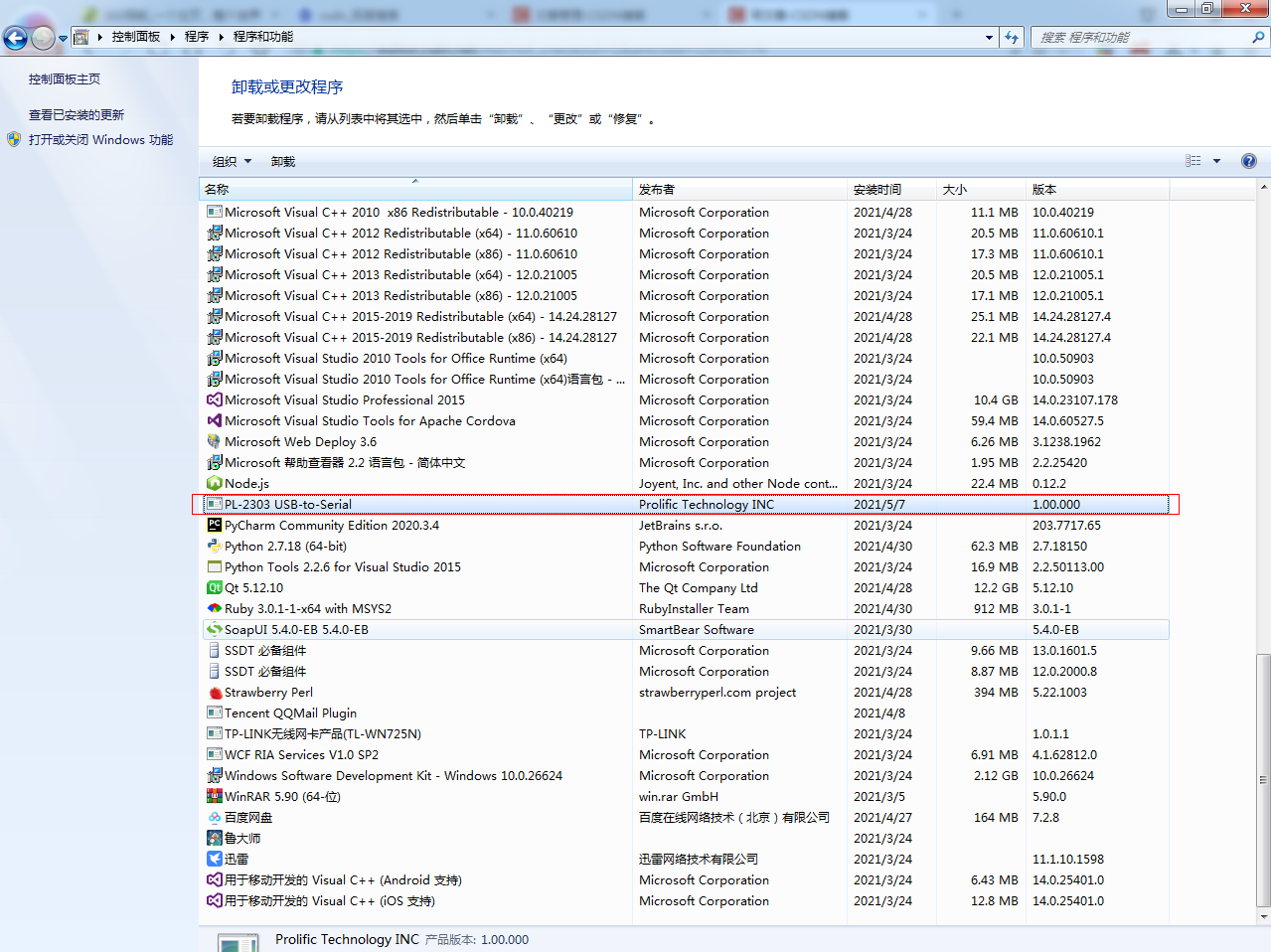Open 控制面板主页 link
This screenshot has width=1271, height=952.
(65, 79)
